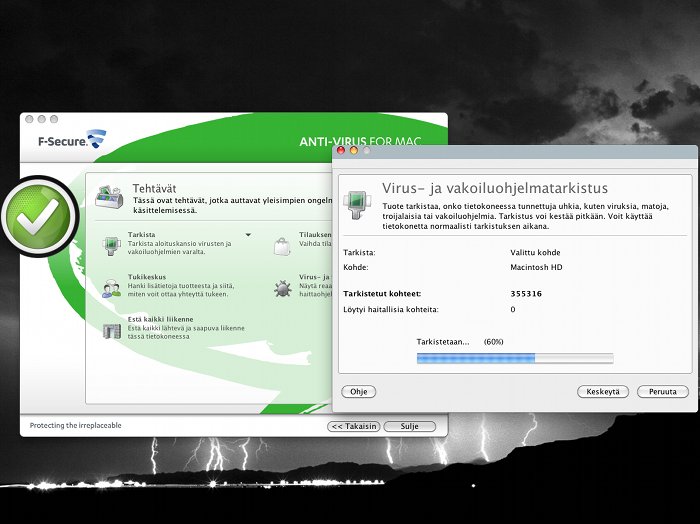Open the Tukikeskus task link
This screenshot has height=524, width=700.
[147, 277]
